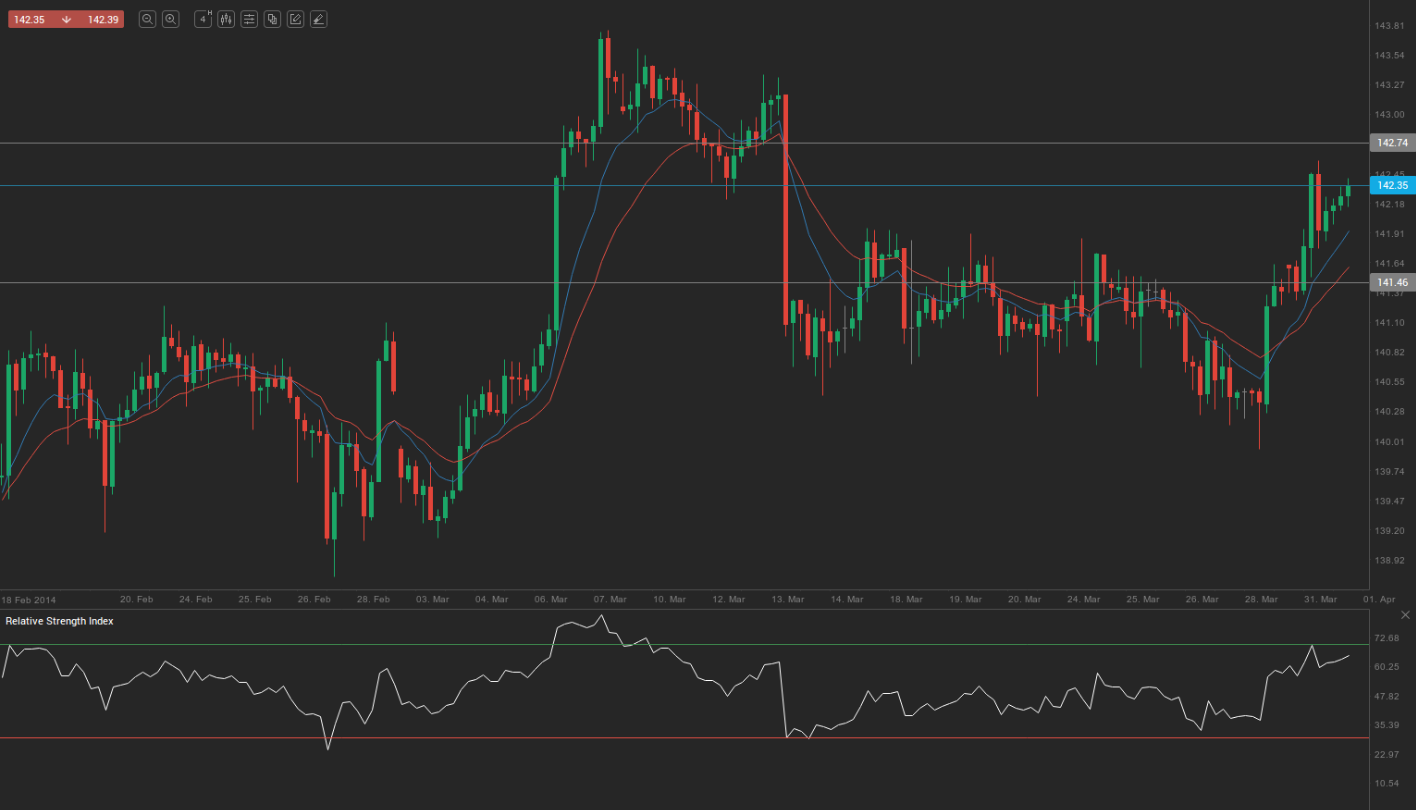The image size is (1416, 810).
Task: Click the zoom in magnifier icon
Action: click(170, 19)
